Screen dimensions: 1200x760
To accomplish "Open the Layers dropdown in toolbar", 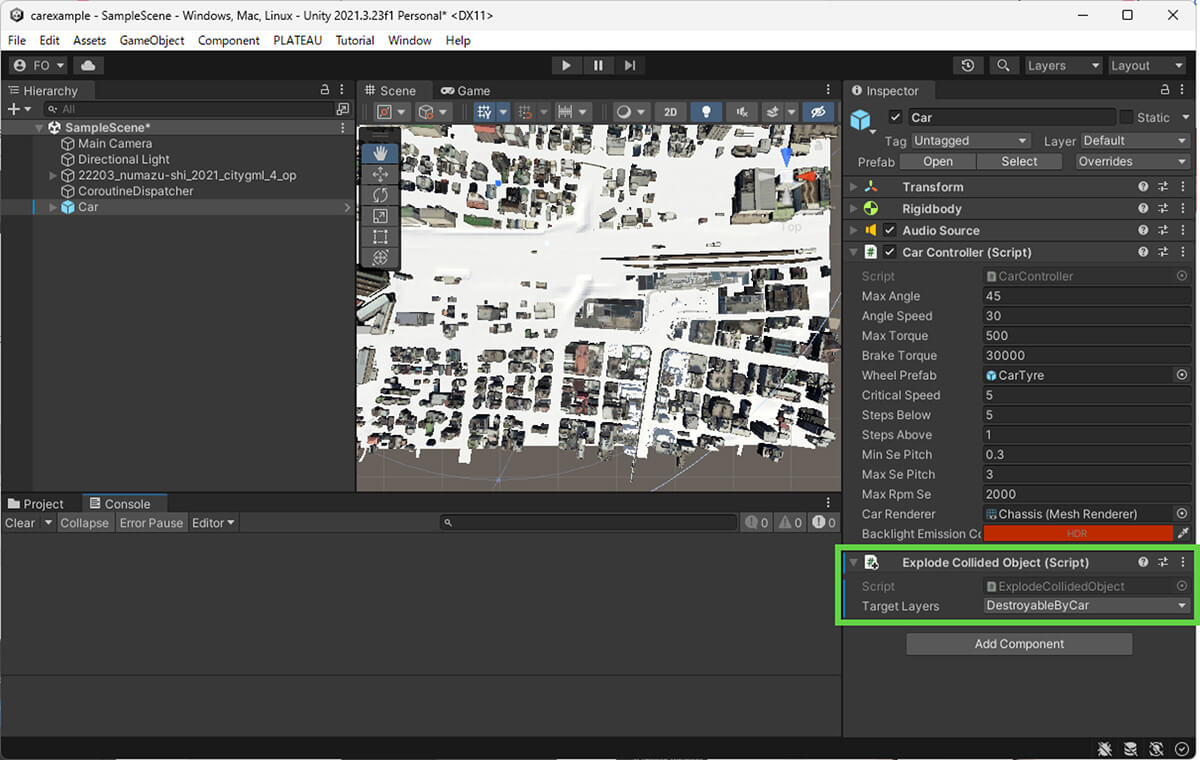I will [1063, 65].
